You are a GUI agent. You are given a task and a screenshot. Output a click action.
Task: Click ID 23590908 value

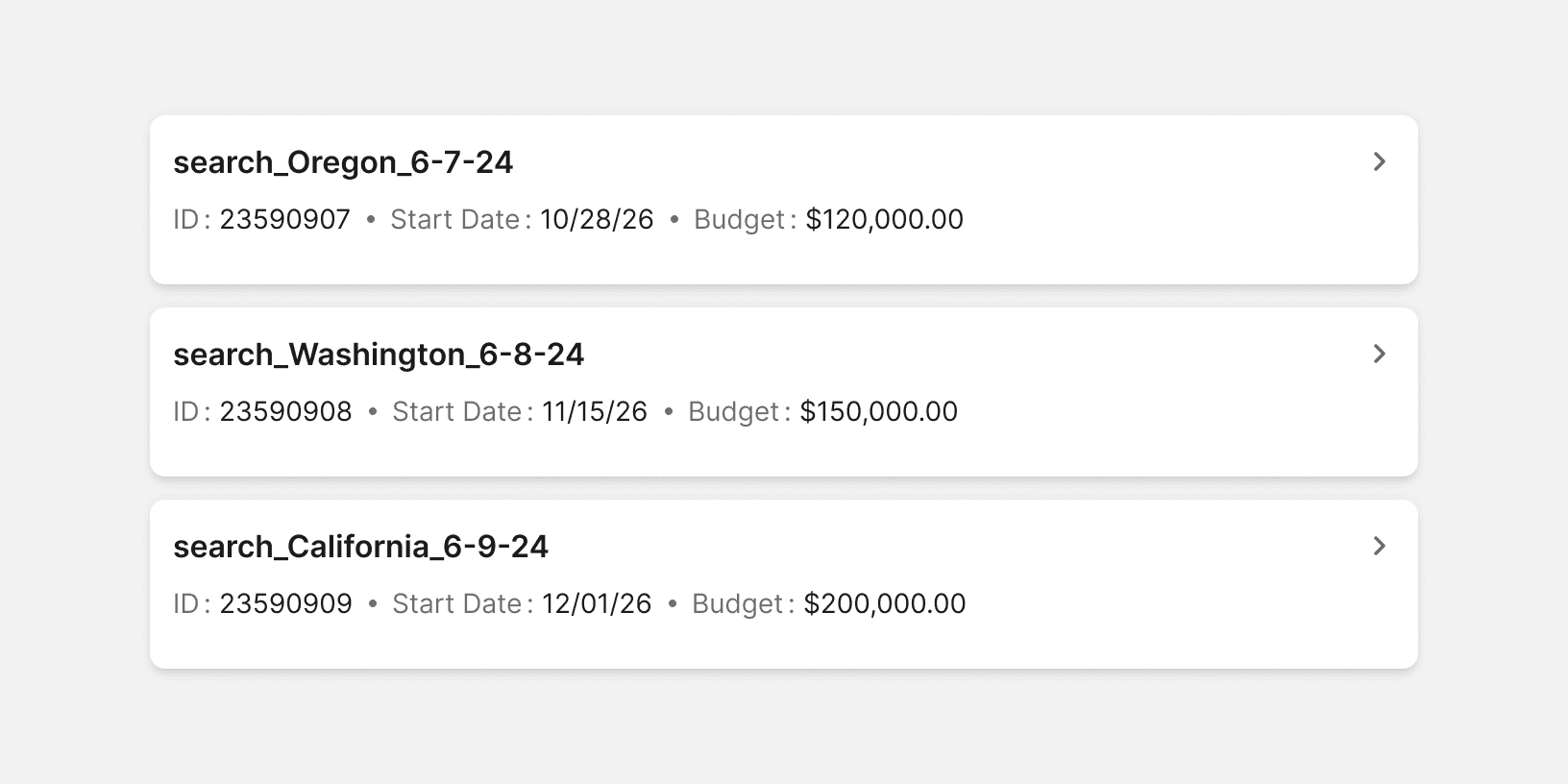pos(286,411)
